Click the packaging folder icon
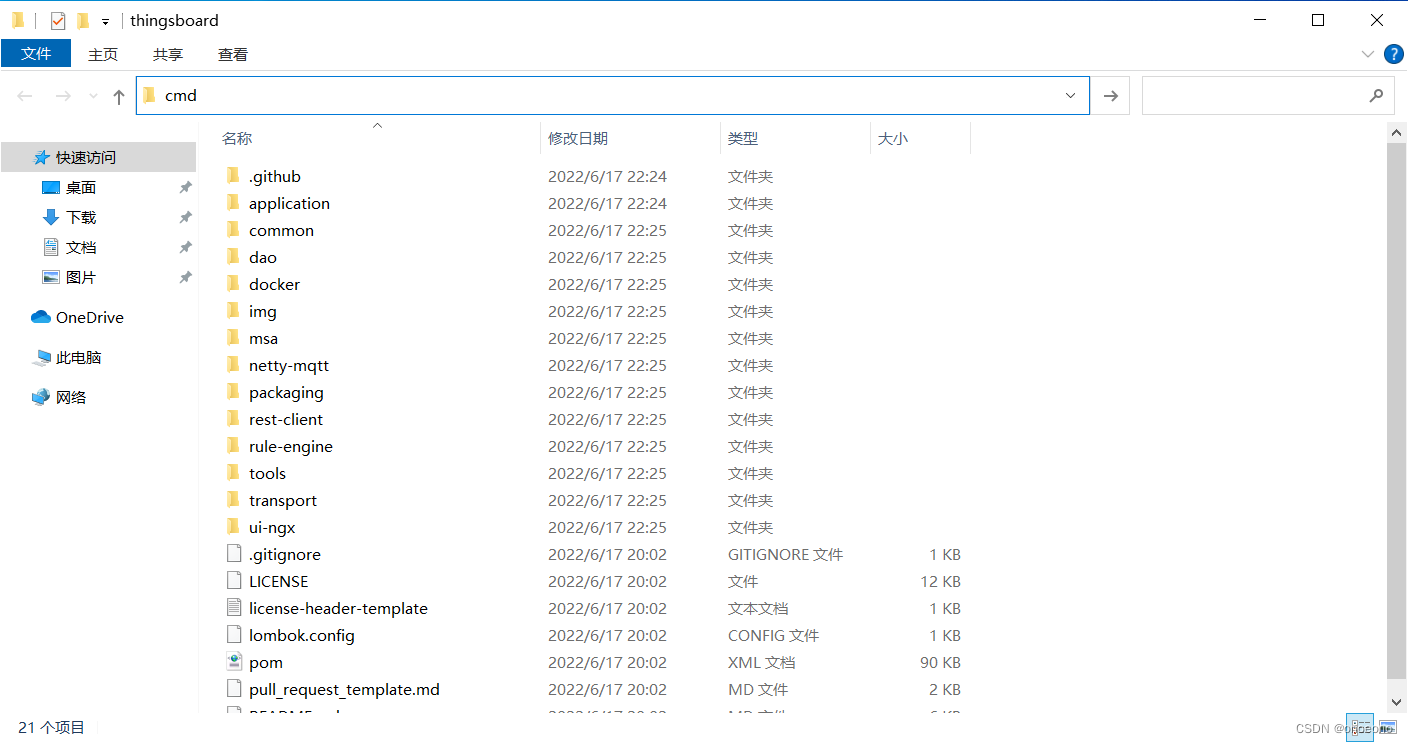Image resolution: width=1408 pixels, height=743 pixels. click(233, 392)
